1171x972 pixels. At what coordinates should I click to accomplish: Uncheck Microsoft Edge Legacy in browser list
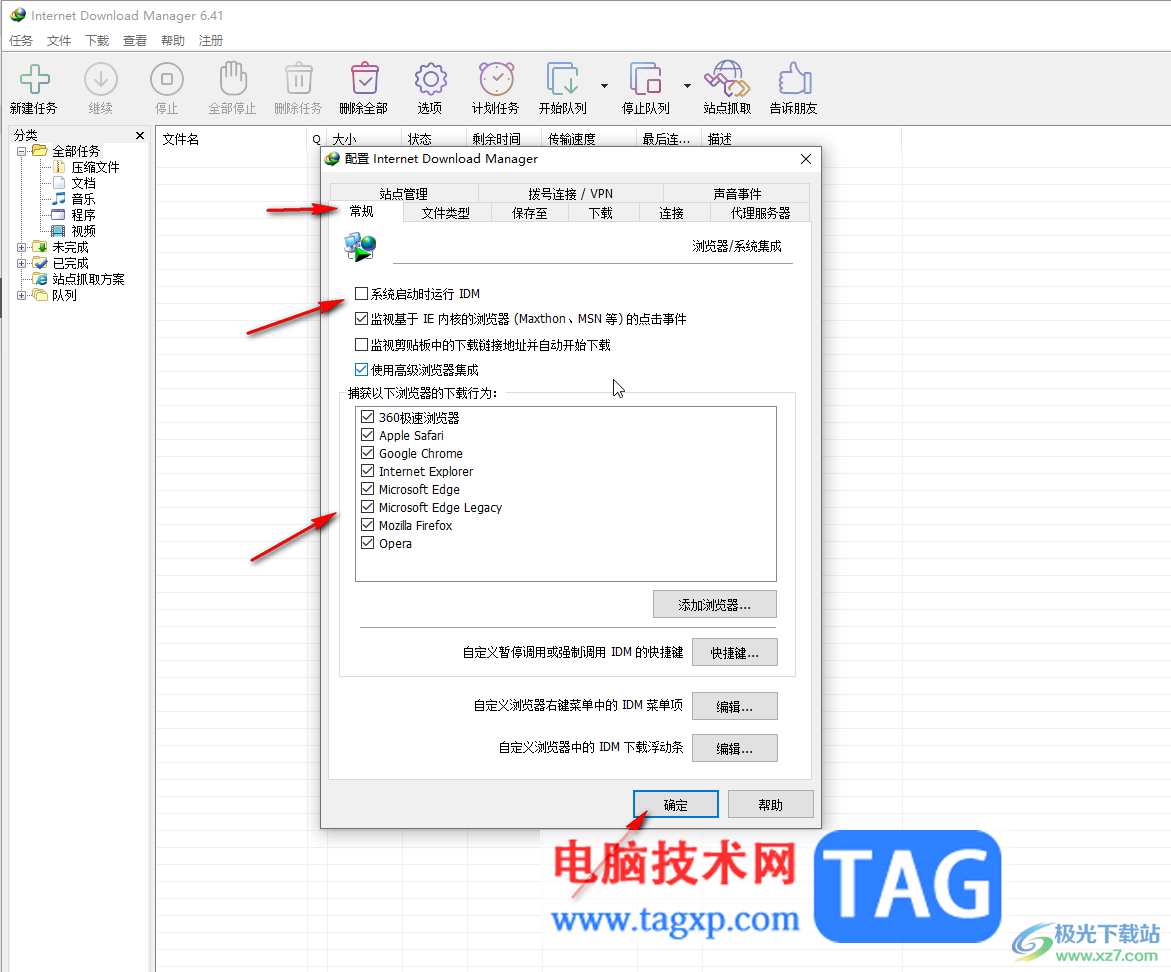click(x=367, y=506)
